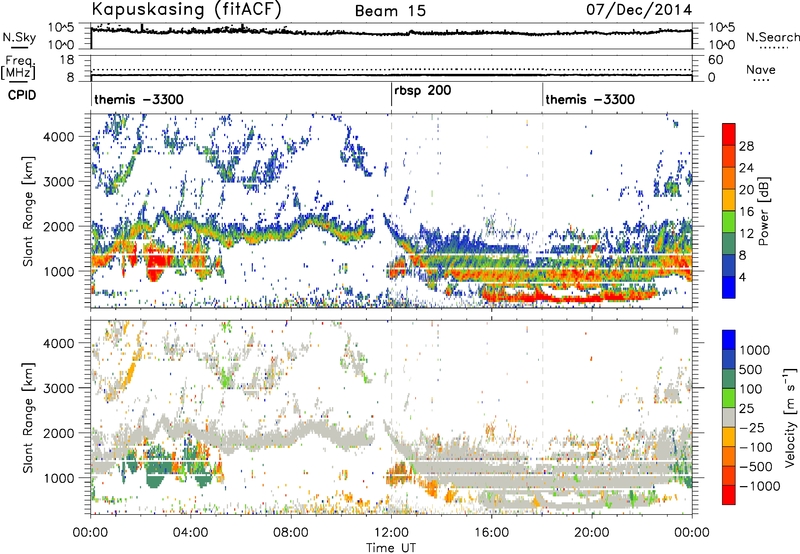Click the dark green Power segment between 8 and 12
The width and height of the screenshot is (800, 554).
tap(729, 244)
